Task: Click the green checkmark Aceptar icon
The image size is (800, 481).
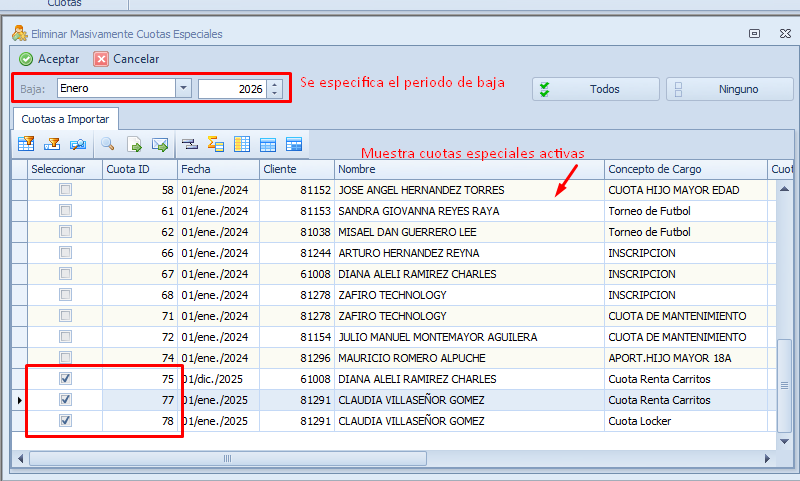Action: (26, 59)
